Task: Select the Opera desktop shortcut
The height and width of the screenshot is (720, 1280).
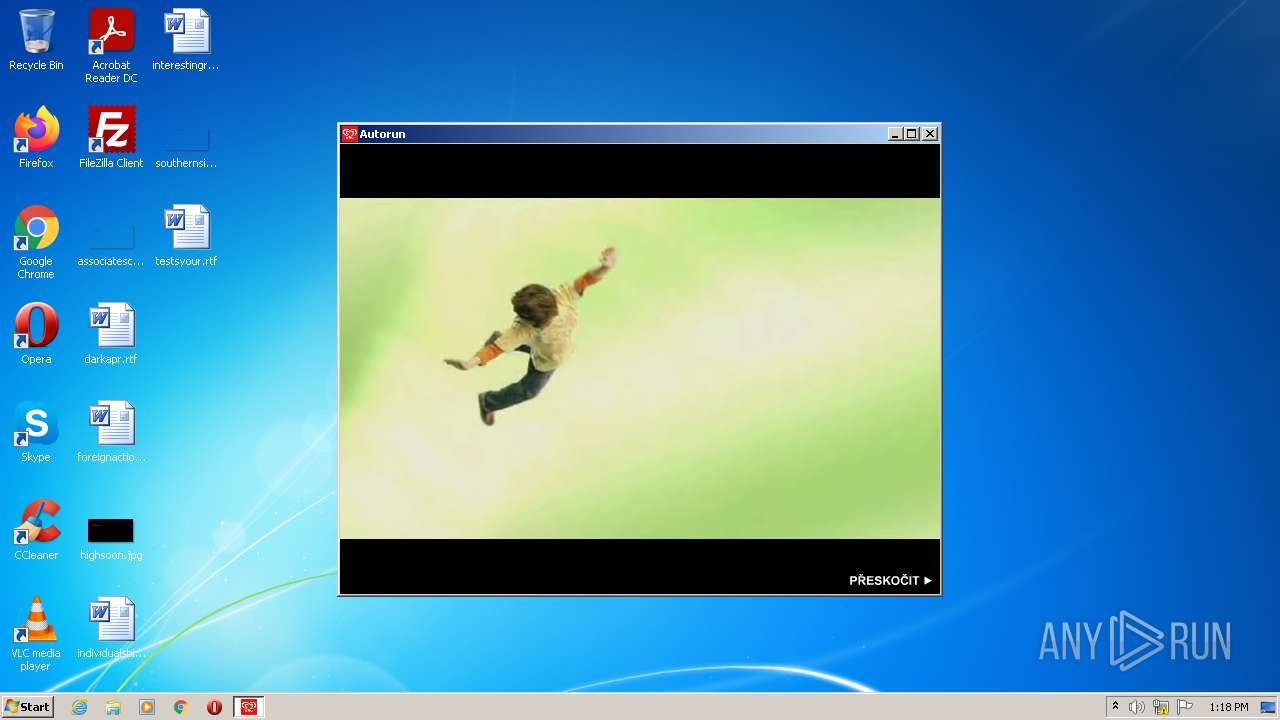Action: pos(36,334)
